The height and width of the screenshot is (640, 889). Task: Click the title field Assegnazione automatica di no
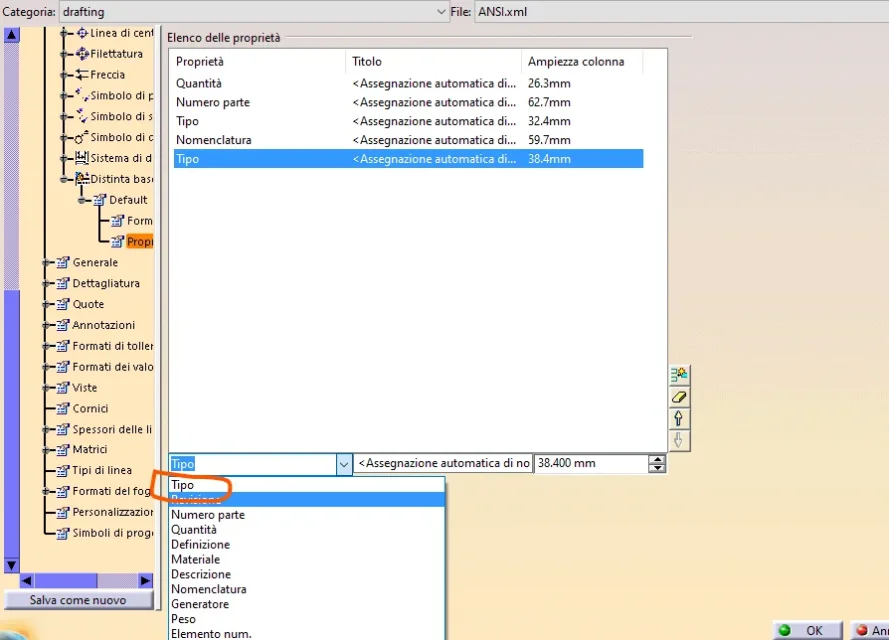pyautogui.click(x=443, y=464)
